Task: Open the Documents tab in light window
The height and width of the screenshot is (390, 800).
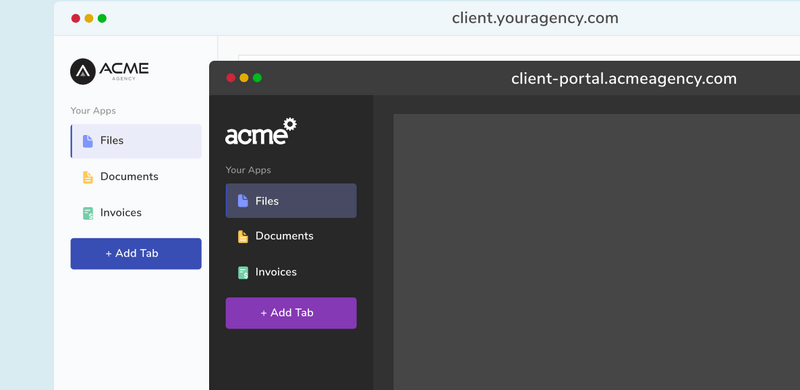Action: point(136,177)
